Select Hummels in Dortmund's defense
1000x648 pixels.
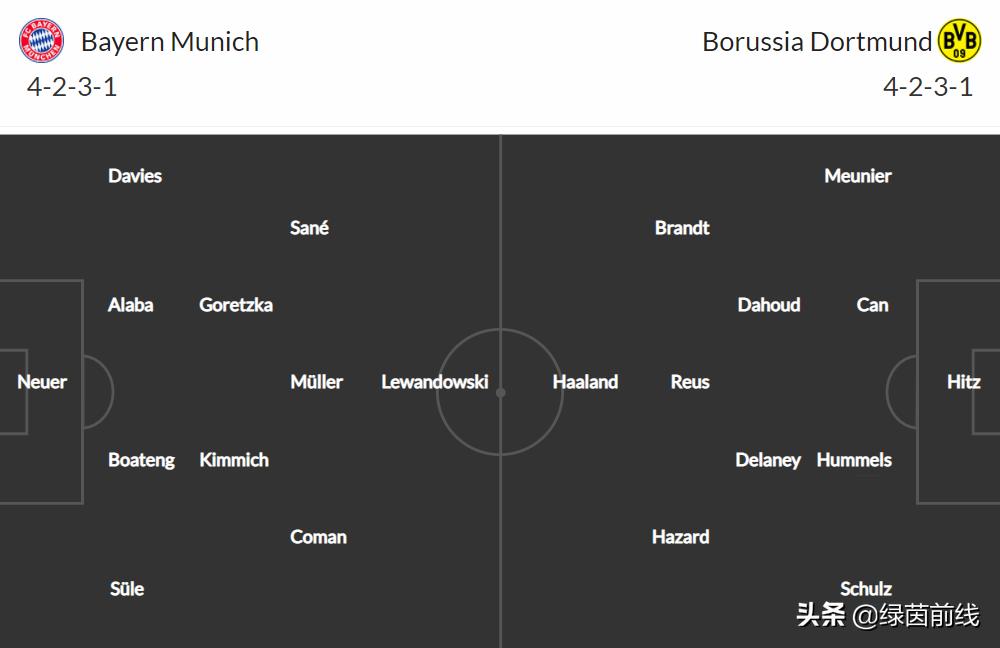(854, 460)
